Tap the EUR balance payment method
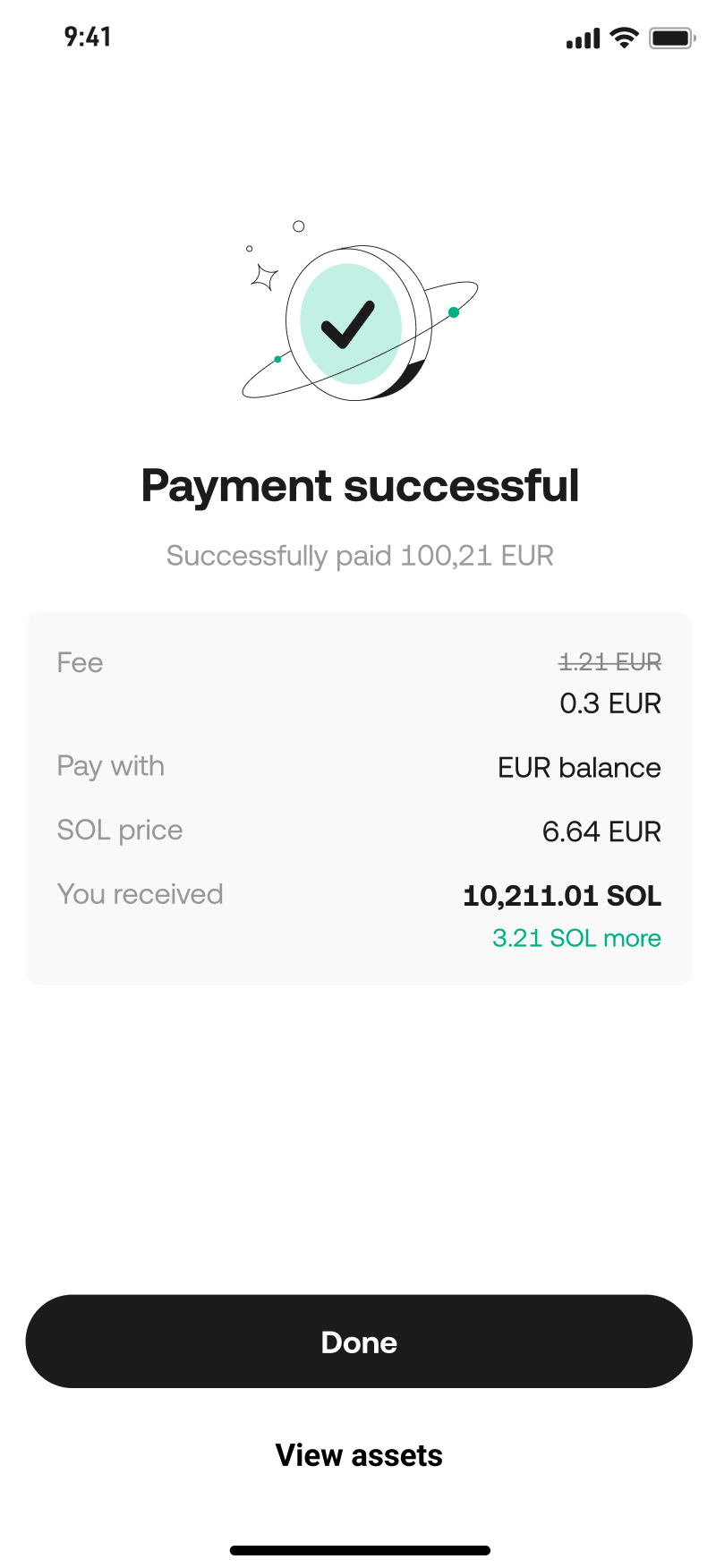Viewport: 716px width, 1568px height. pyautogui.click(x=579, y=768)
